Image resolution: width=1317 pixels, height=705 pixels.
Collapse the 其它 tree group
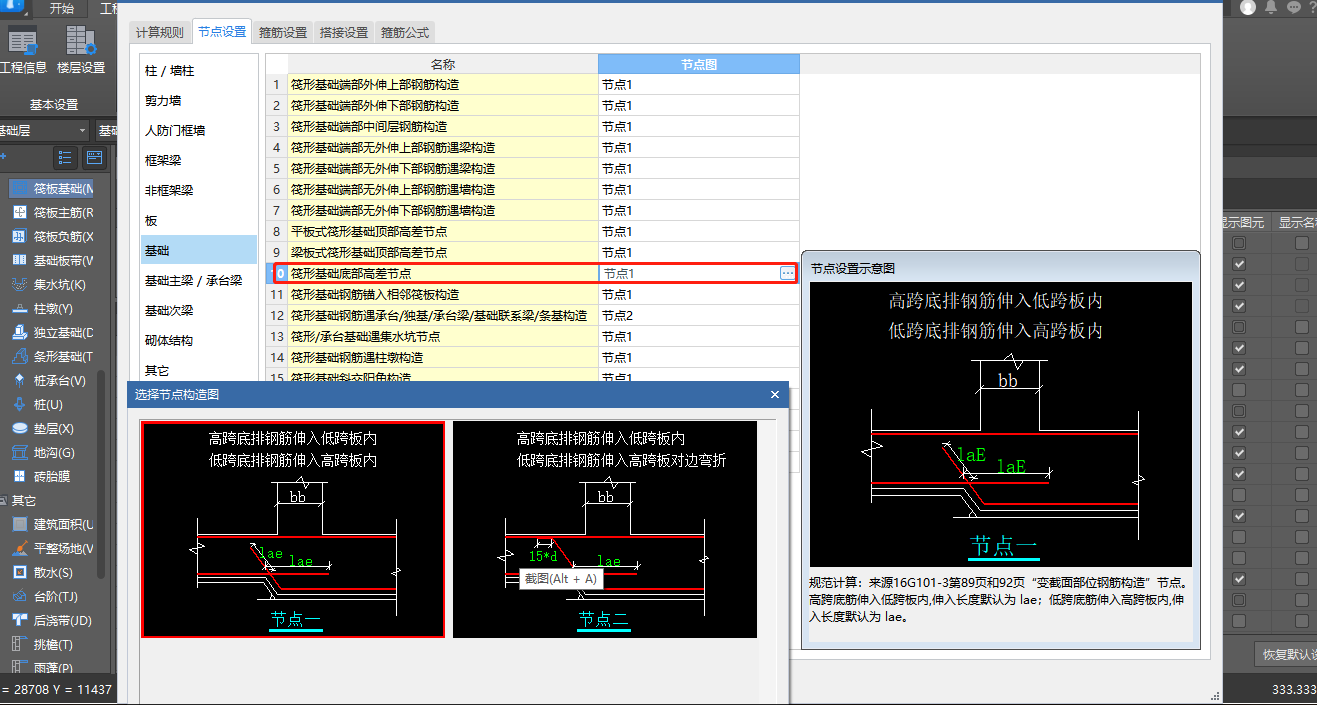click(x=4, y=500)
